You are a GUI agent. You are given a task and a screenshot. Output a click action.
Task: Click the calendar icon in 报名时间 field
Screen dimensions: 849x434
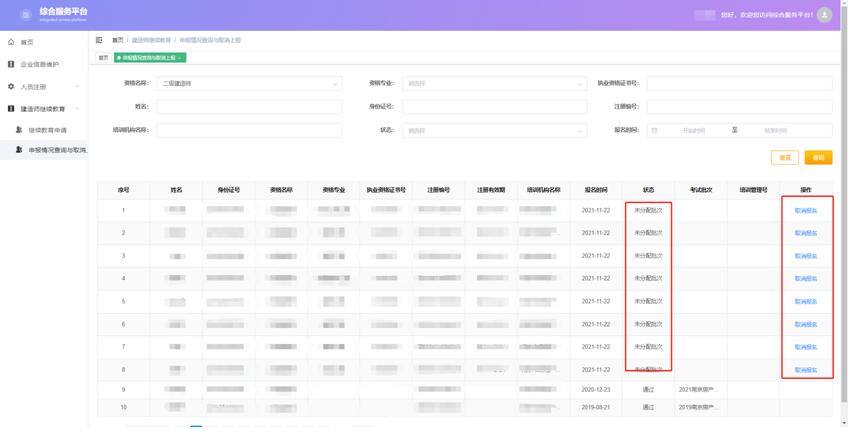[655, 130]
